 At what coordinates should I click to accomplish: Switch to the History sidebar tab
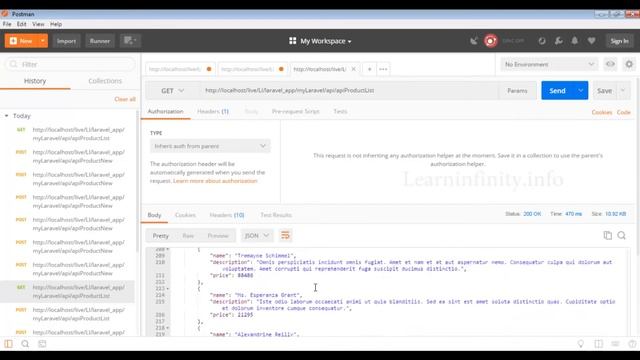35,81
